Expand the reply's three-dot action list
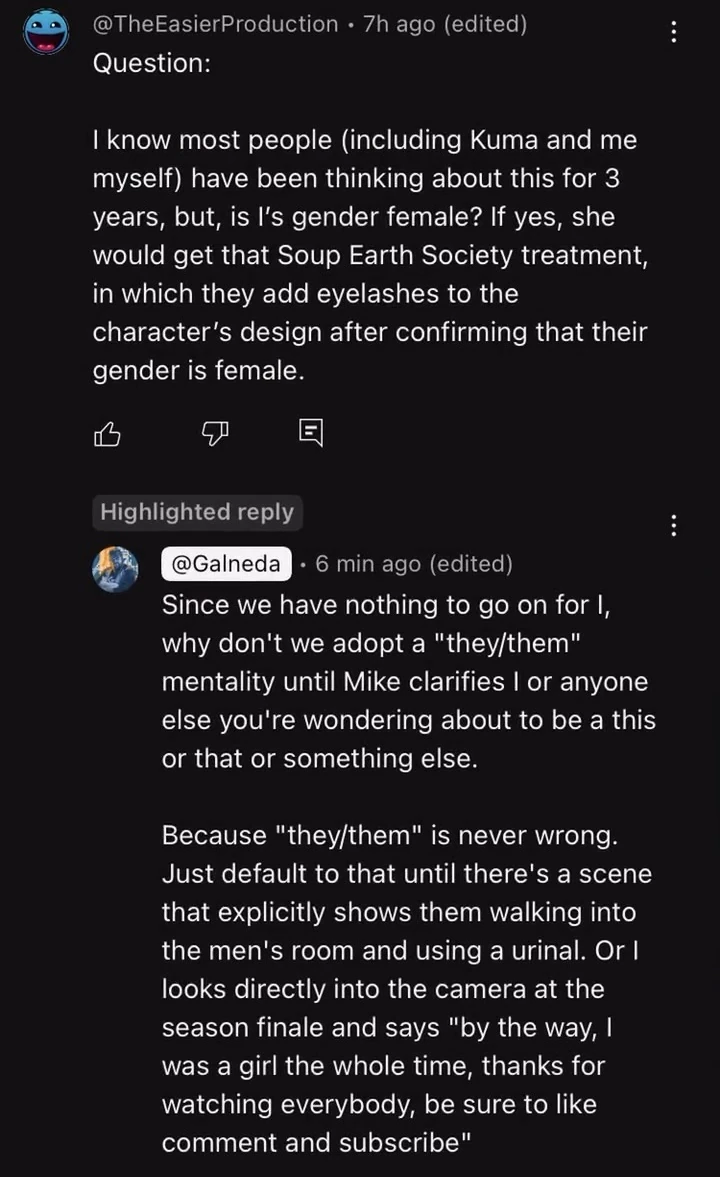Image resolution: width=720 pixels, height=1177 pixels. [x=675, y=525]
